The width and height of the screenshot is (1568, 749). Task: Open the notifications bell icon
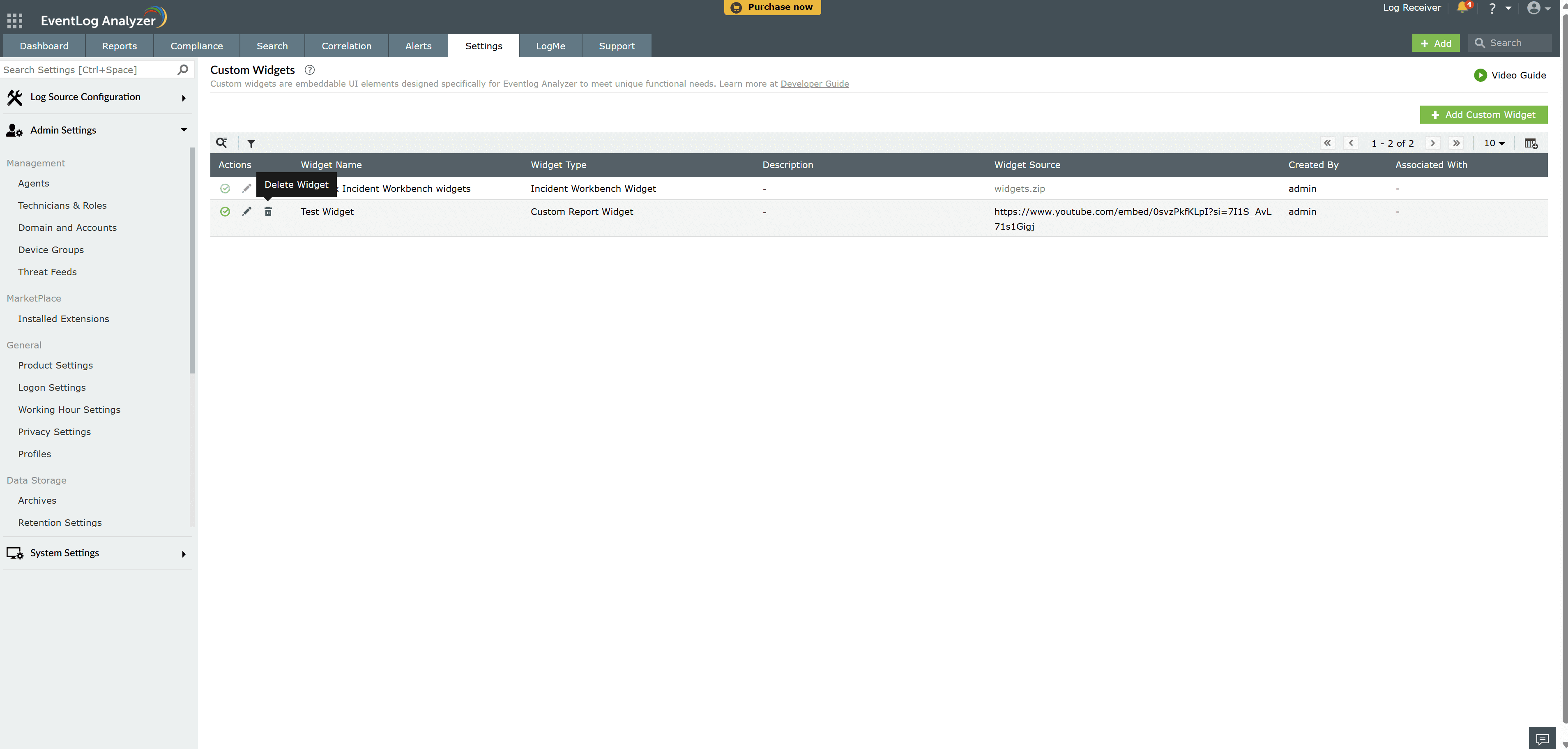coord(1463,8)
